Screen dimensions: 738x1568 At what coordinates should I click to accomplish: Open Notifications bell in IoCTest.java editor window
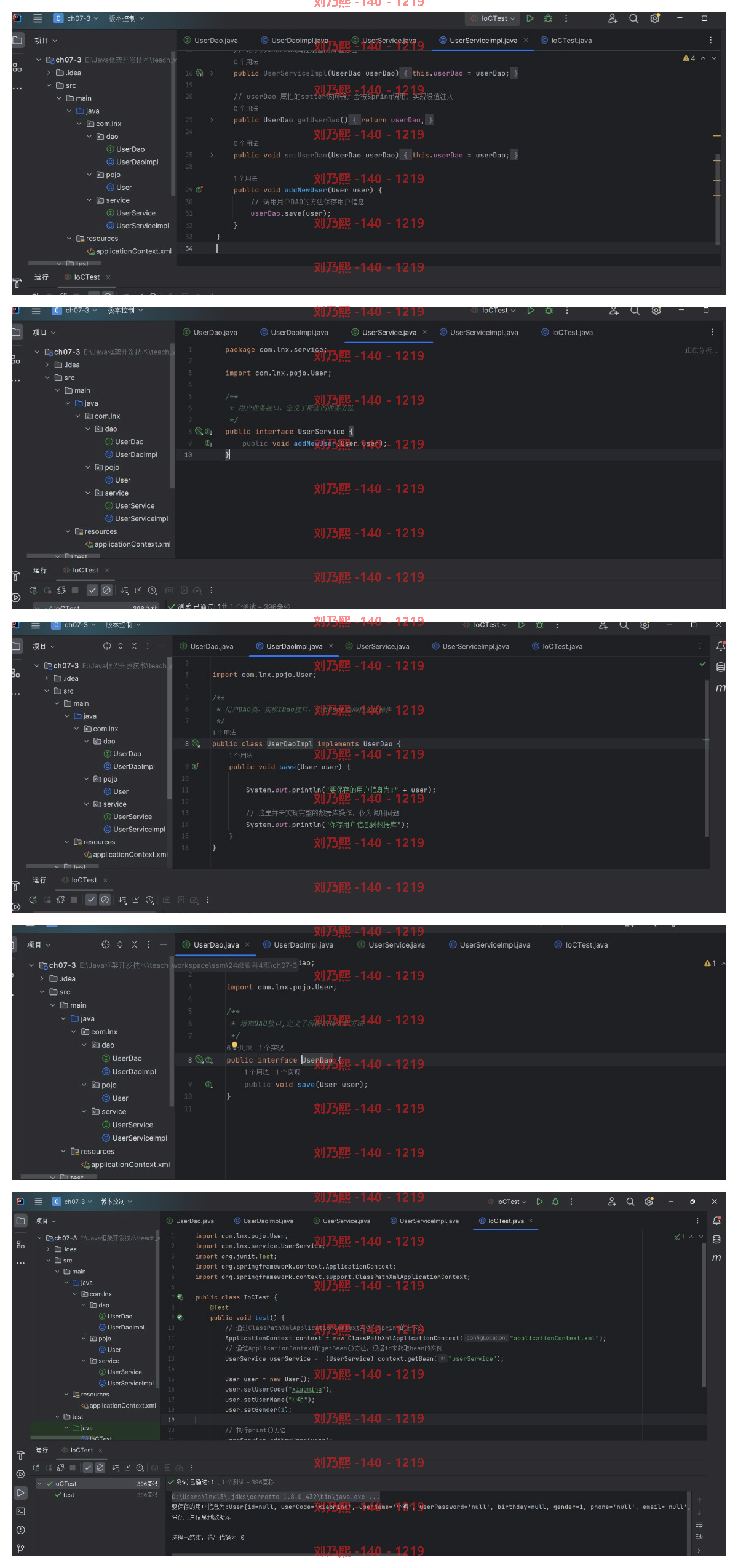coord(716,1221)
